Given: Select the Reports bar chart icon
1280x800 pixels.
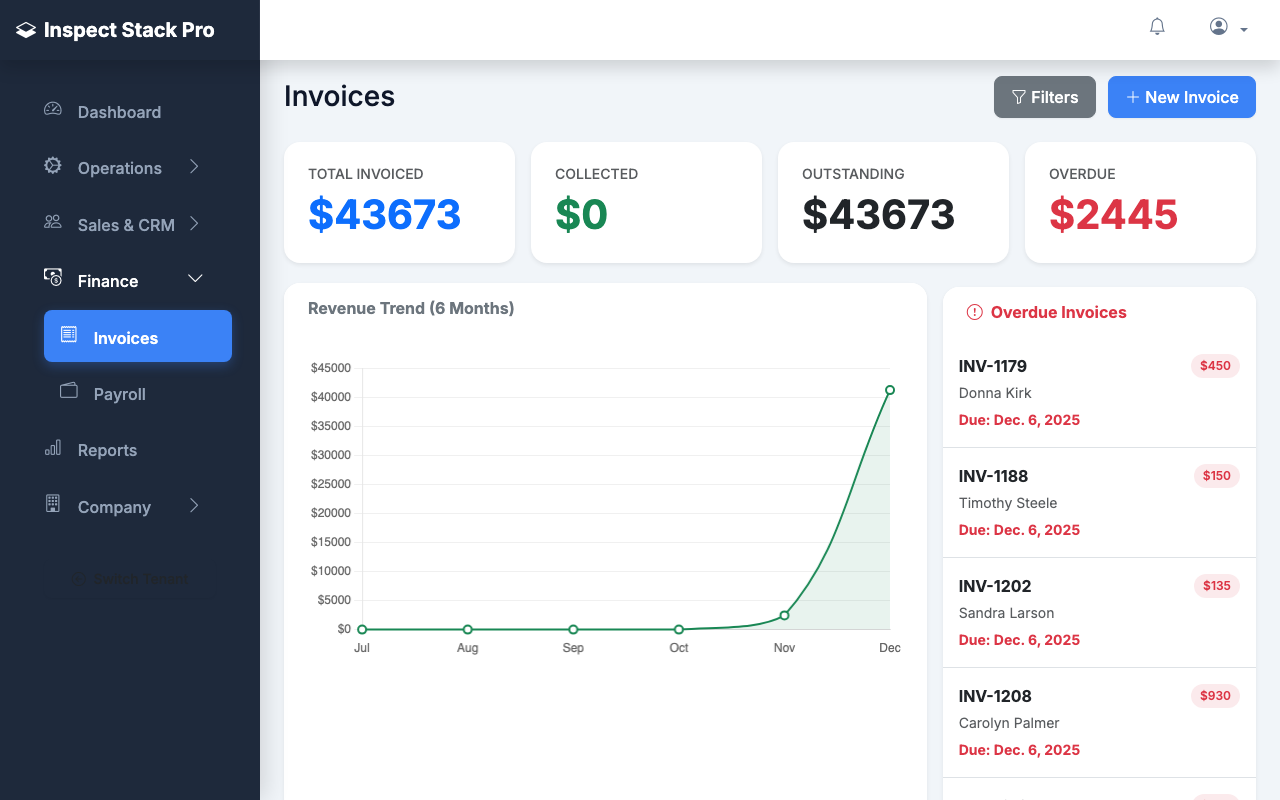Looking at the screenshot, I should (52, 449).
